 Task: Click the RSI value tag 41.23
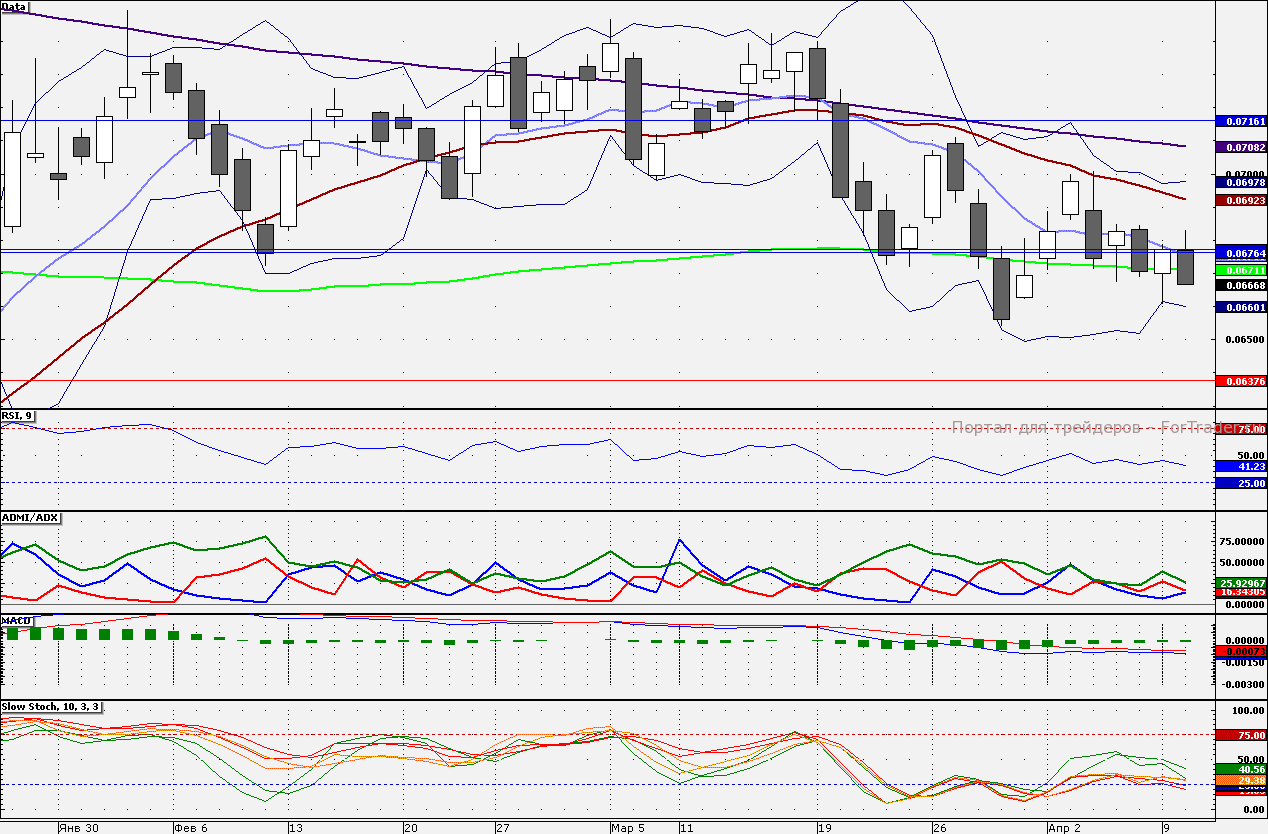point(1241,466)
